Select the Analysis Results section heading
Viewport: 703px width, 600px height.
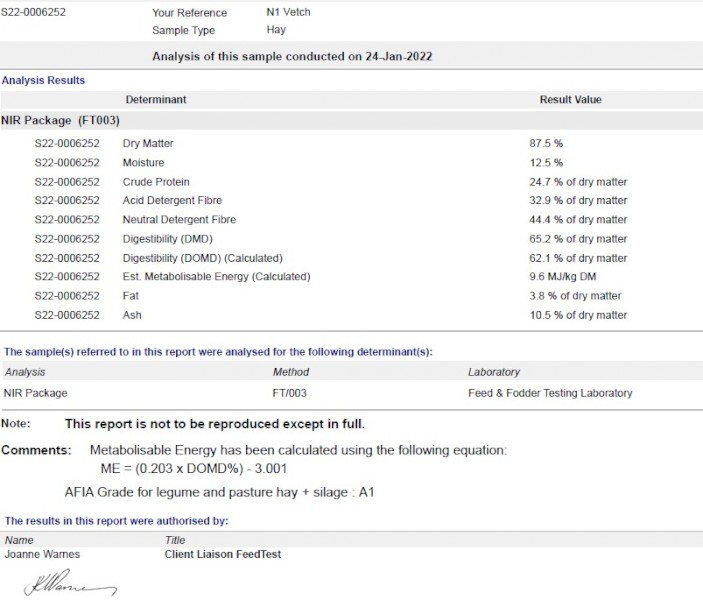point(44,80)
